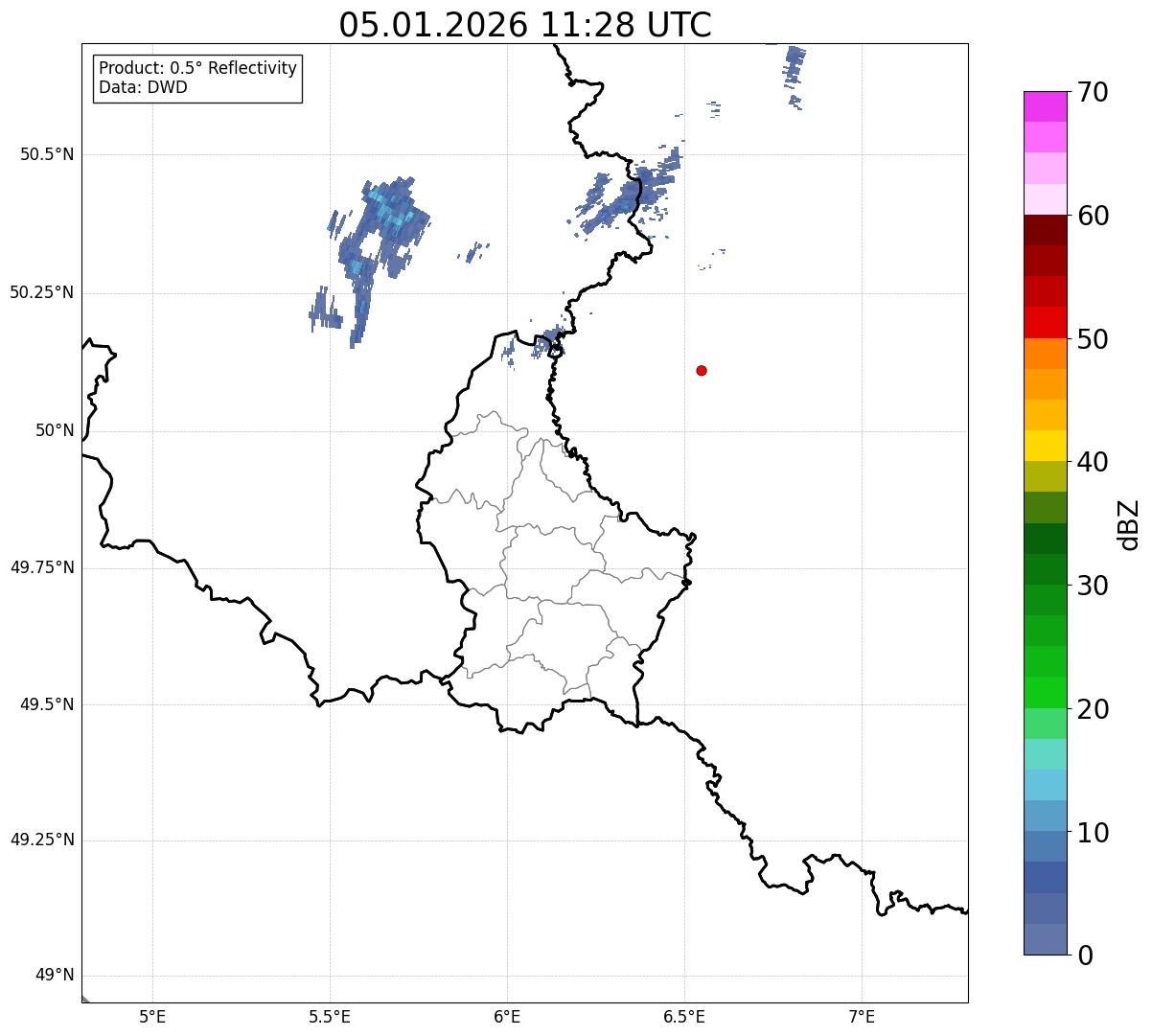Click the 6°E longitude label
The width and height of the screenshot is (1152, 1036).
507,1017
